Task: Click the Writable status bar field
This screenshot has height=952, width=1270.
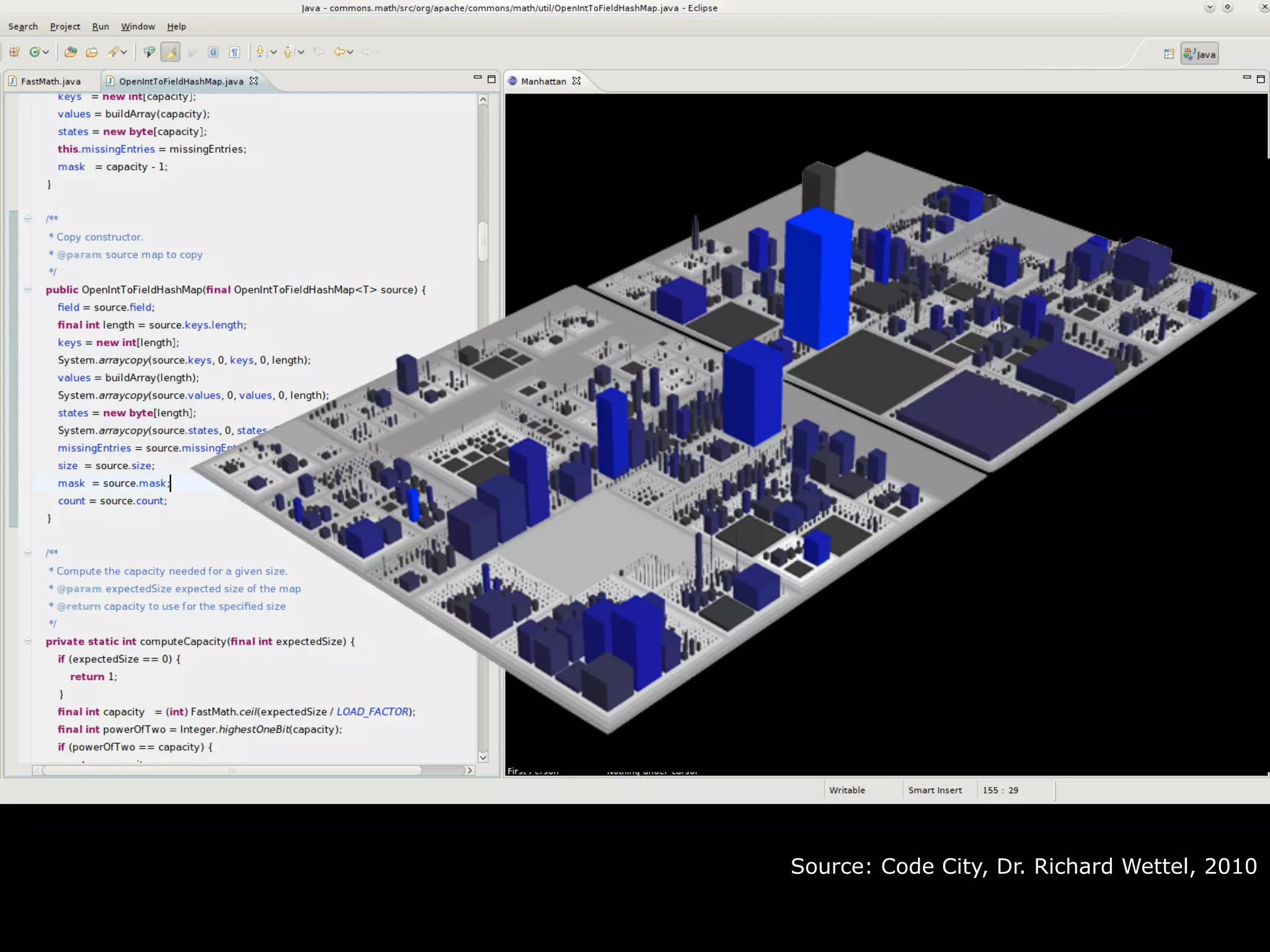Action: 847,790
